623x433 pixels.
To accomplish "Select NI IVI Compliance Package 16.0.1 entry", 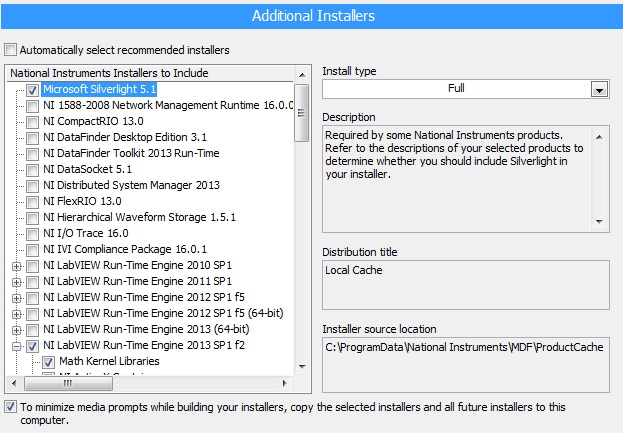I will point(125,249).
